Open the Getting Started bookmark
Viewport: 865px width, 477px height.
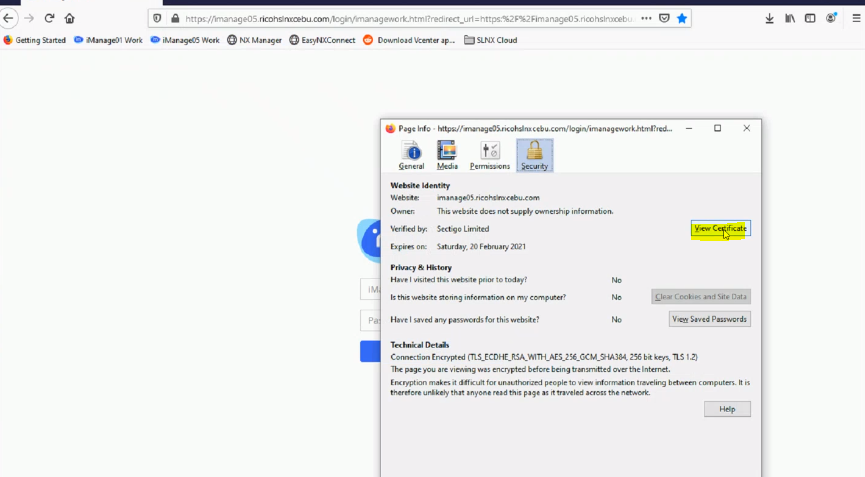[x=35, y=40]
